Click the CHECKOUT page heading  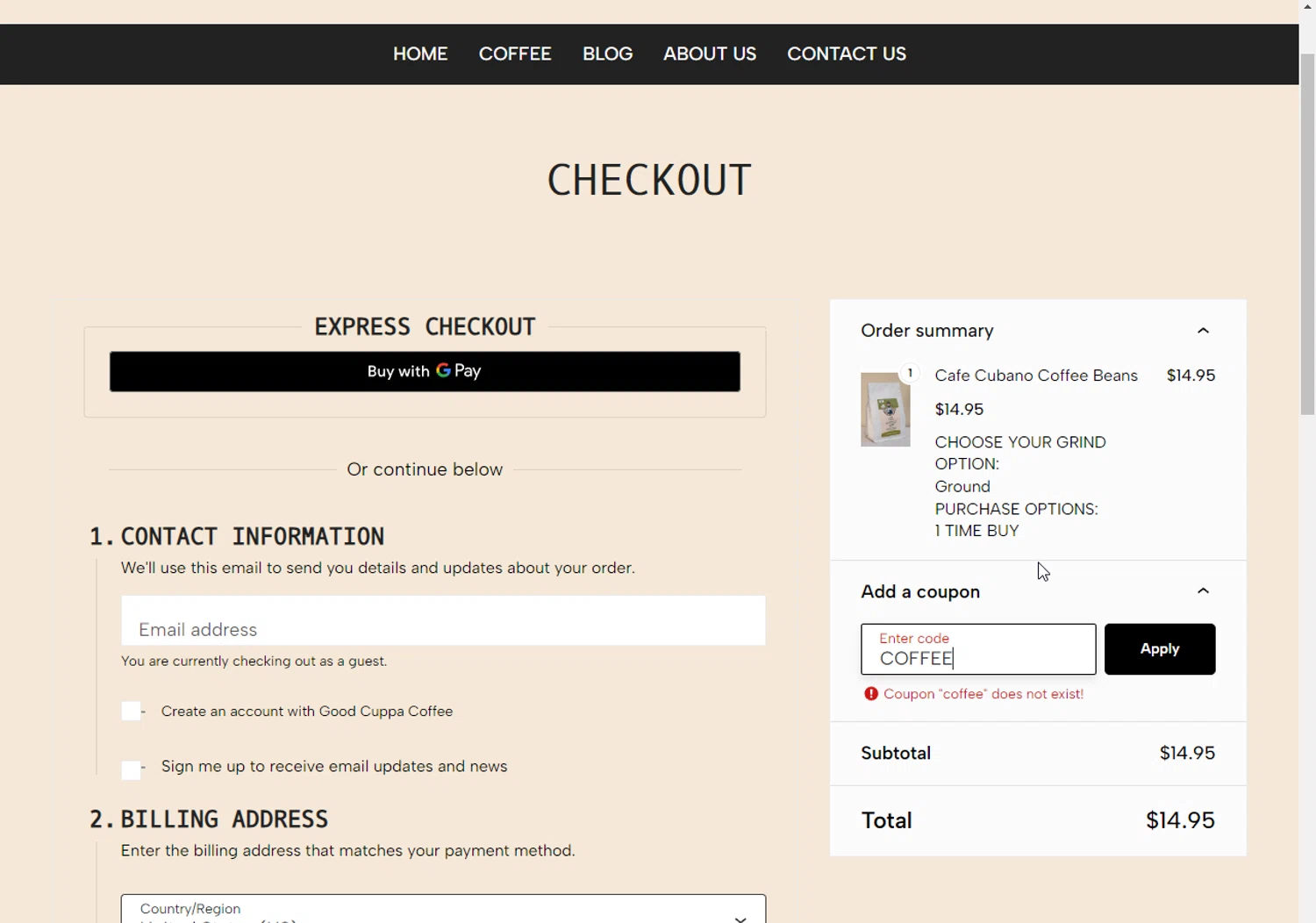(x=649, y=181)
